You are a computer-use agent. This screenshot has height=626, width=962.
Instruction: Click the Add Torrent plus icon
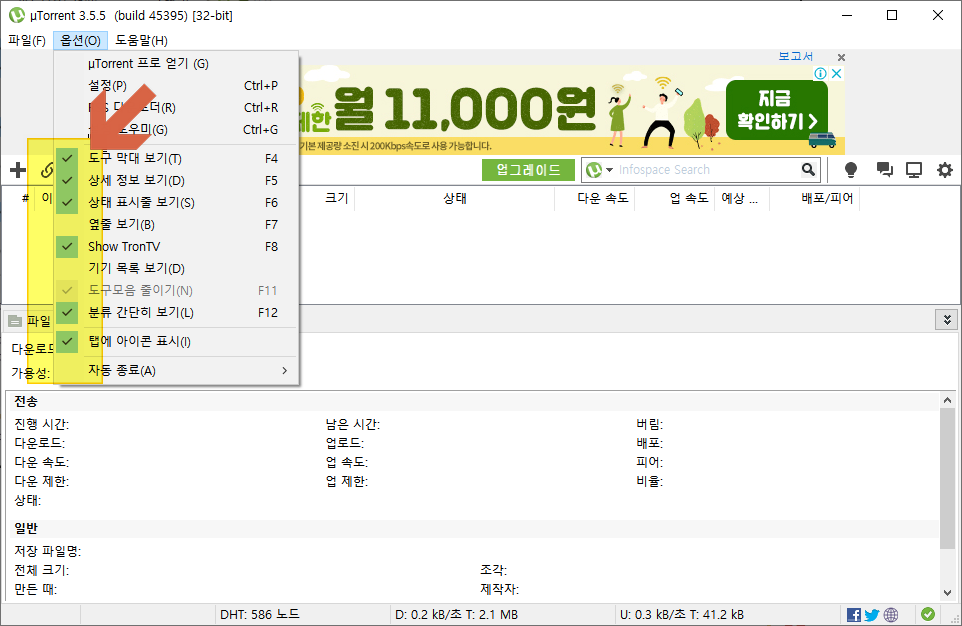18,170
